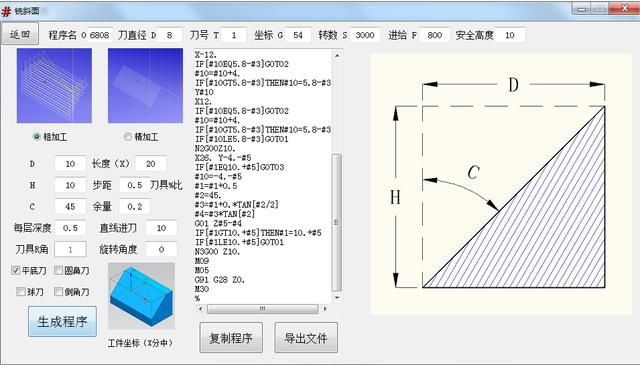Click the code line 'M09'

coord(202,261)
